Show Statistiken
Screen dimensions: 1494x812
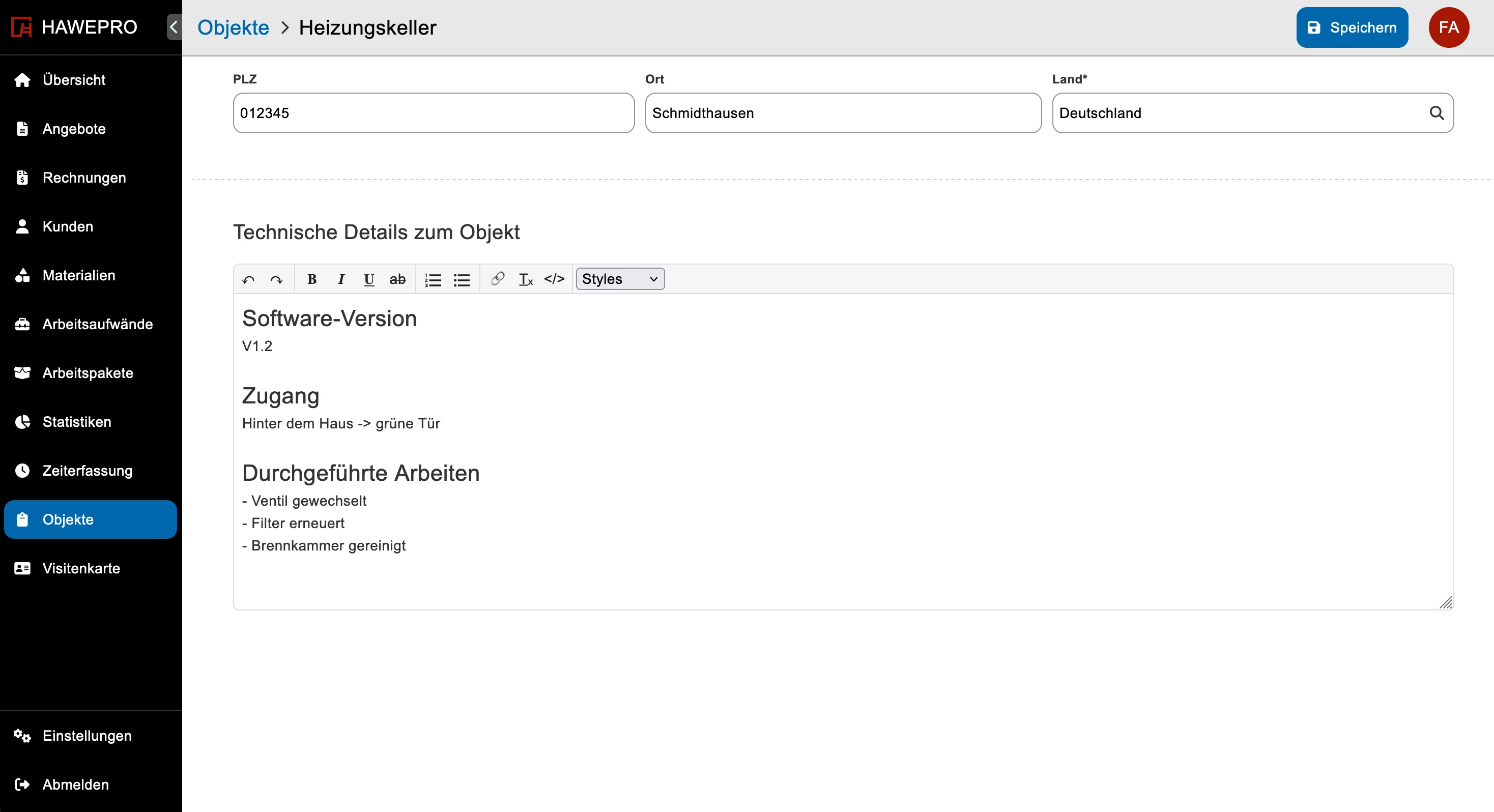point(91,422)
